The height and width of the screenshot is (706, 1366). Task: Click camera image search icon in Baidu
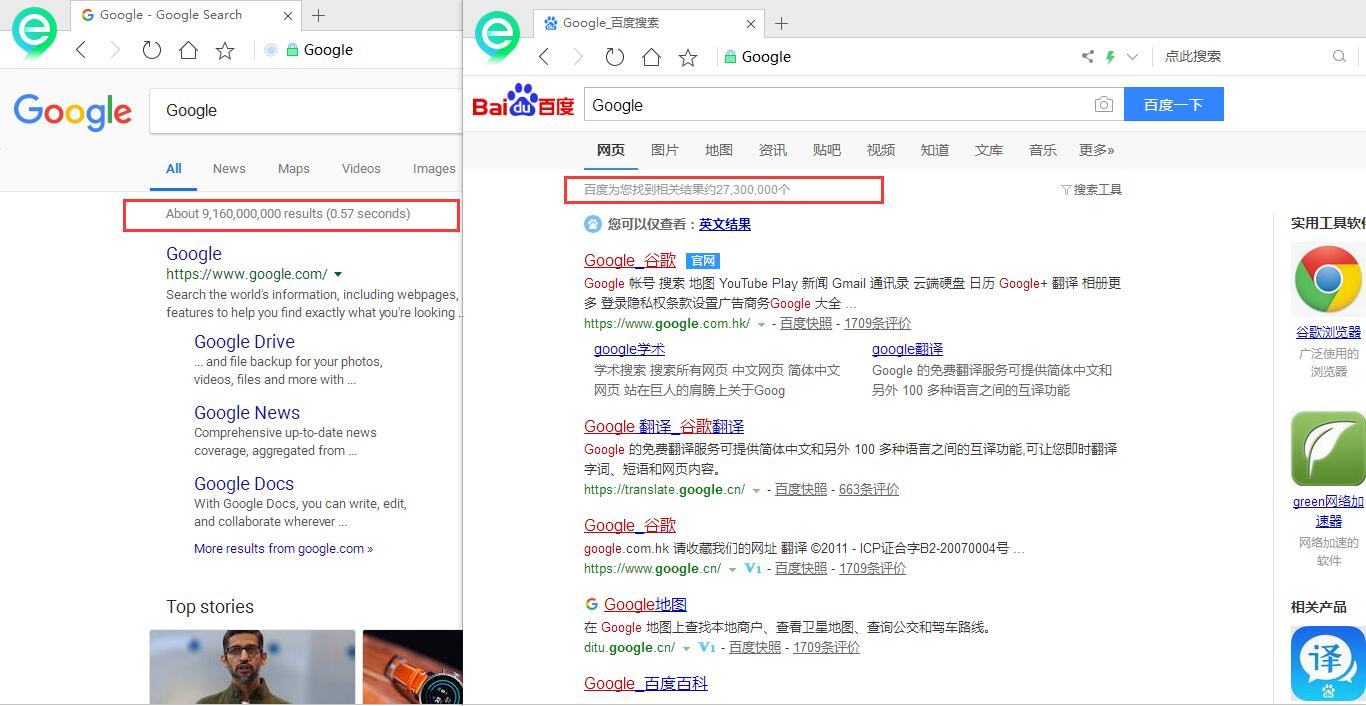pyautogui.click(x=1103, y=105)
